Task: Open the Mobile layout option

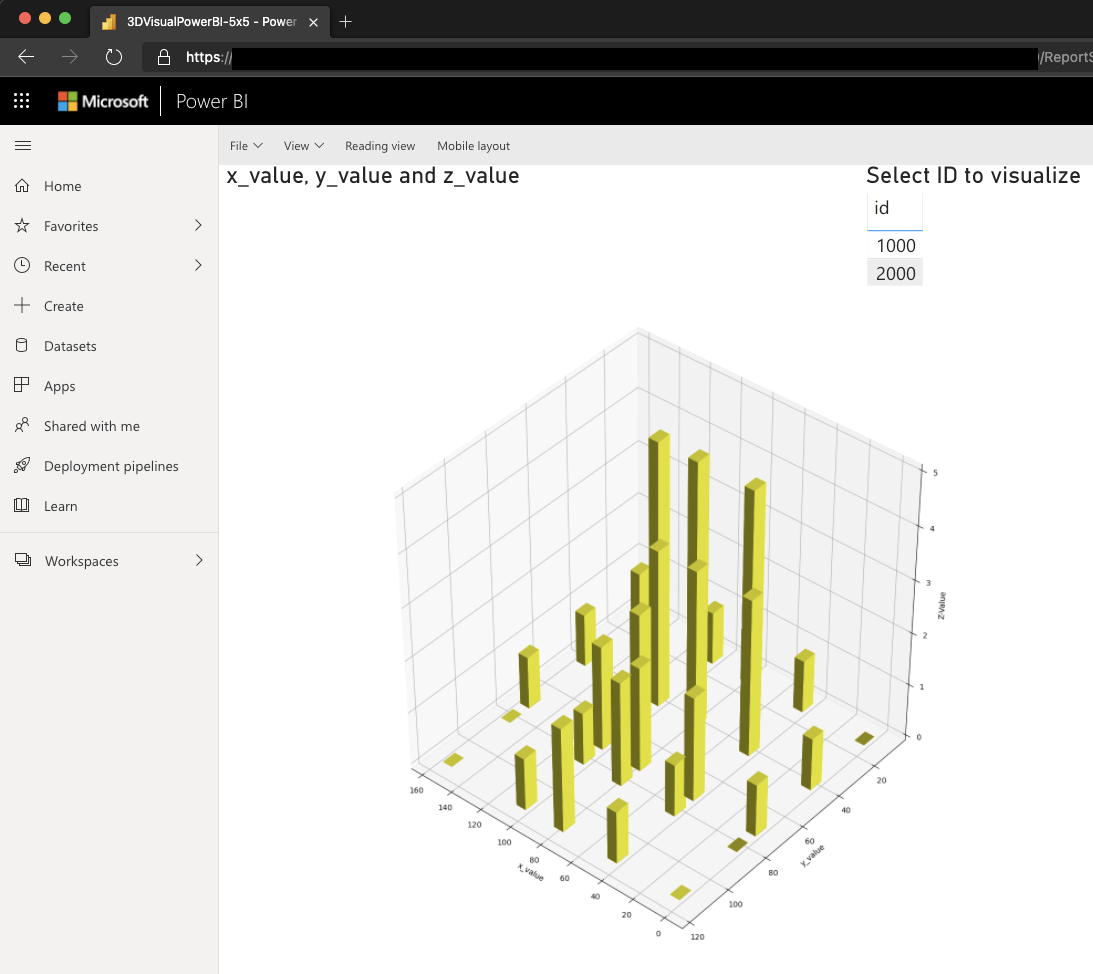Action: (473, 145)
